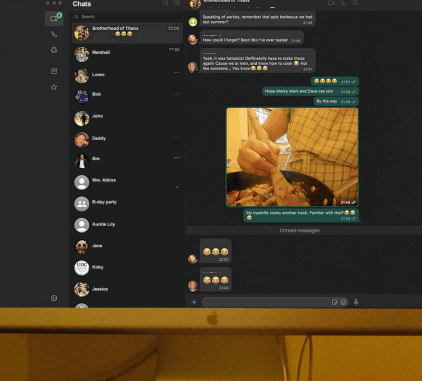This screenshot has width=422, height=381.
Task: Open Archived chats from sidebar
Action: (x=54, y=71)
